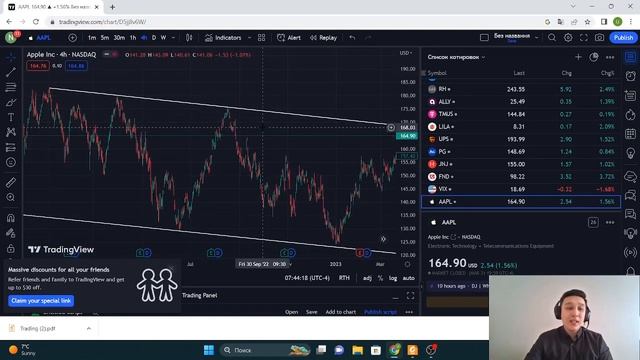The height and width of the screenshot is (360, 640).
Task: Open watchlist advanced view pie icon
Action: click(x=594, y=57)
